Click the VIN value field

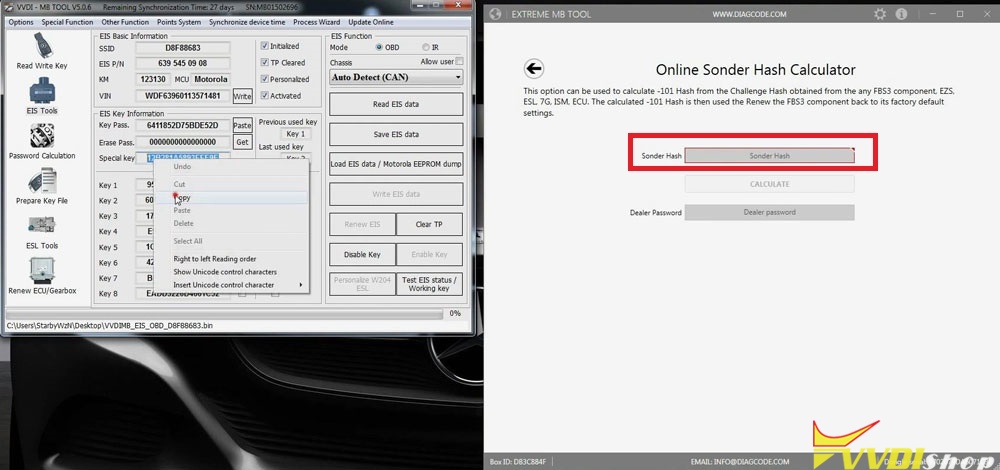[182, 96]
